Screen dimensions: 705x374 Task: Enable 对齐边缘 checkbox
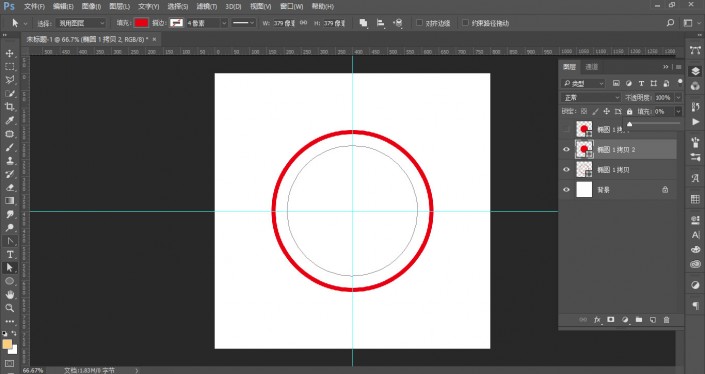[x=419, y=23]
